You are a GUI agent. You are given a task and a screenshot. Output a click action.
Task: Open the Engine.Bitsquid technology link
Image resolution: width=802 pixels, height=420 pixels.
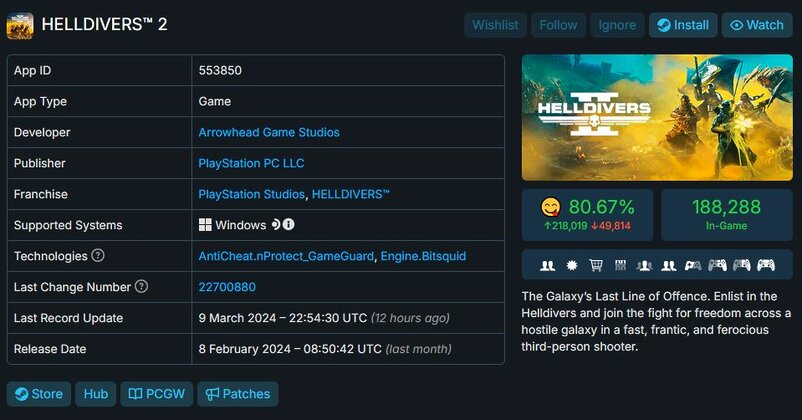pyautogui.click(x=423, y=256)
